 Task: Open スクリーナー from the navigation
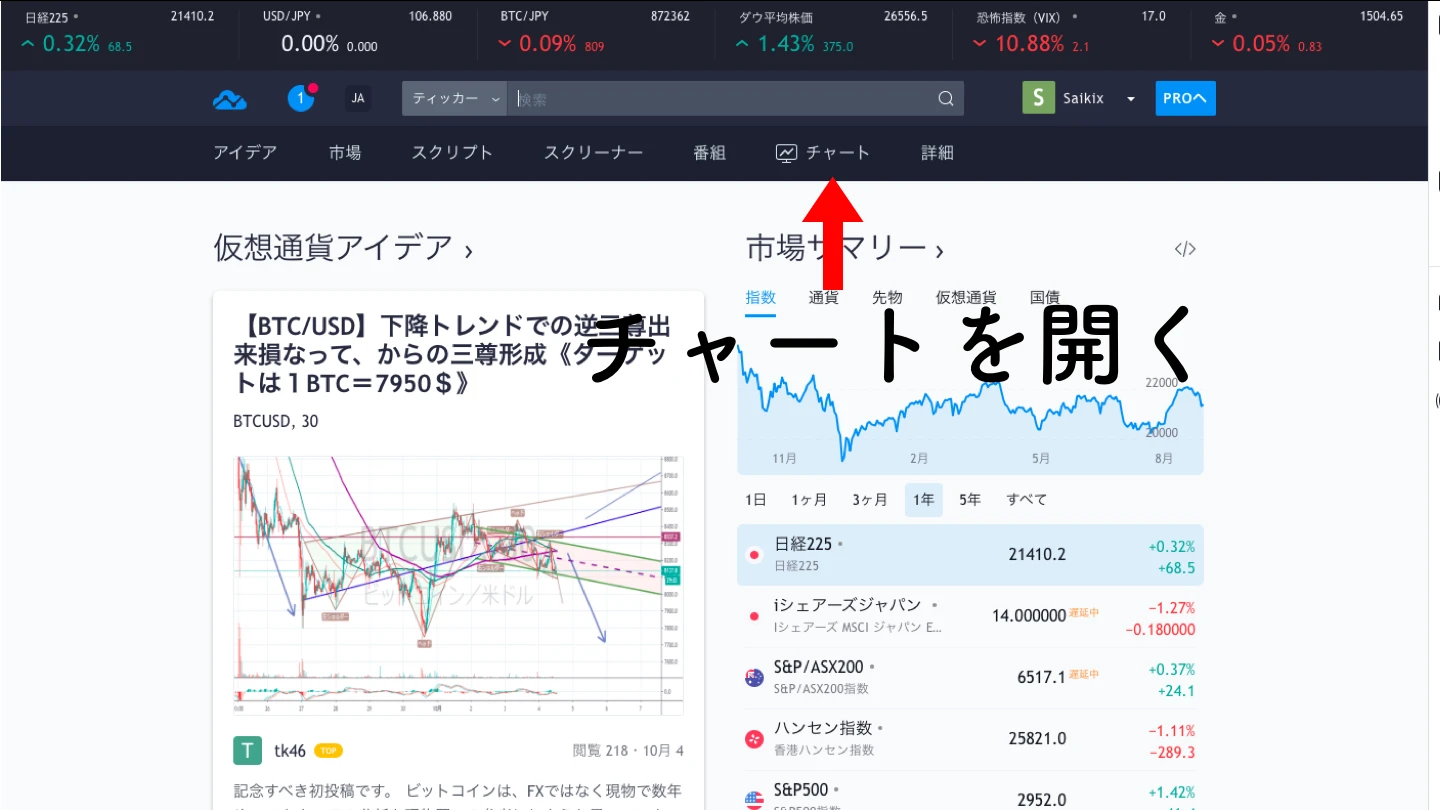(x=592, y=152)
